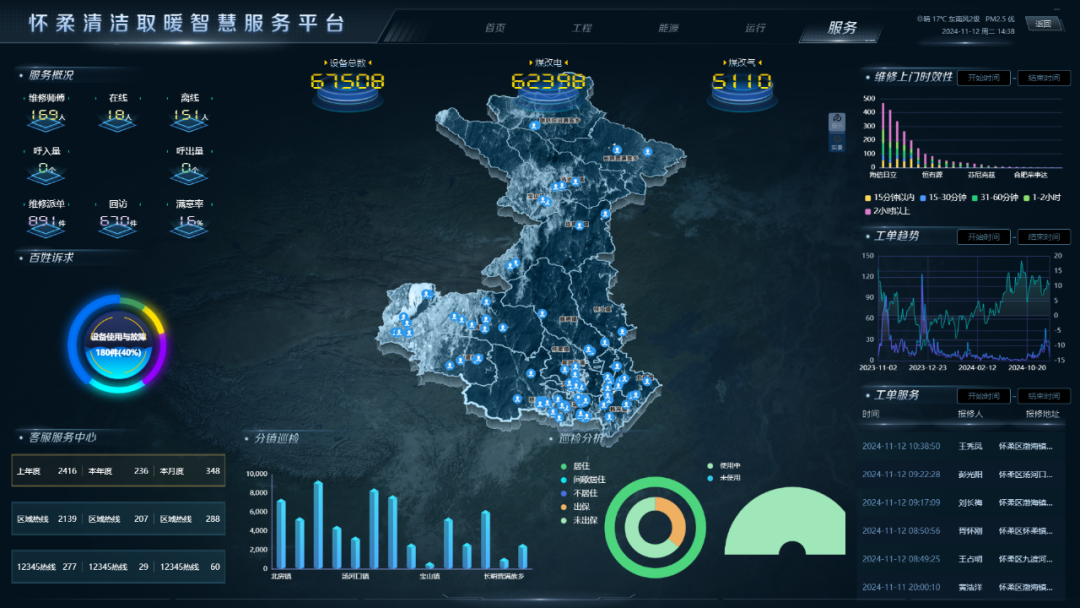Switch to the 首页 tab
The image size is (1080, 608).
click(494, 28)
